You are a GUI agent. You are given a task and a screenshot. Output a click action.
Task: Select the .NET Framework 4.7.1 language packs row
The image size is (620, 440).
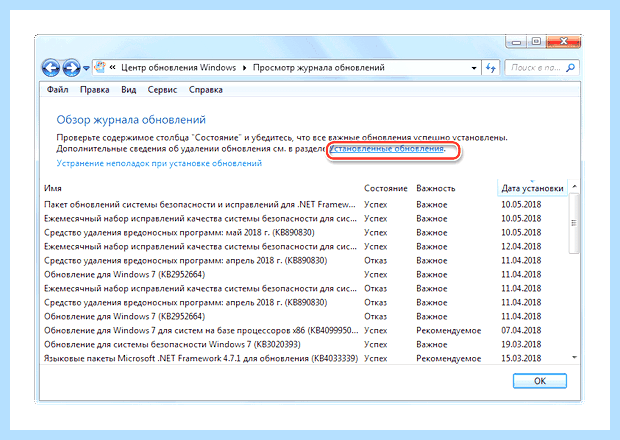click(x=304, y=358)
